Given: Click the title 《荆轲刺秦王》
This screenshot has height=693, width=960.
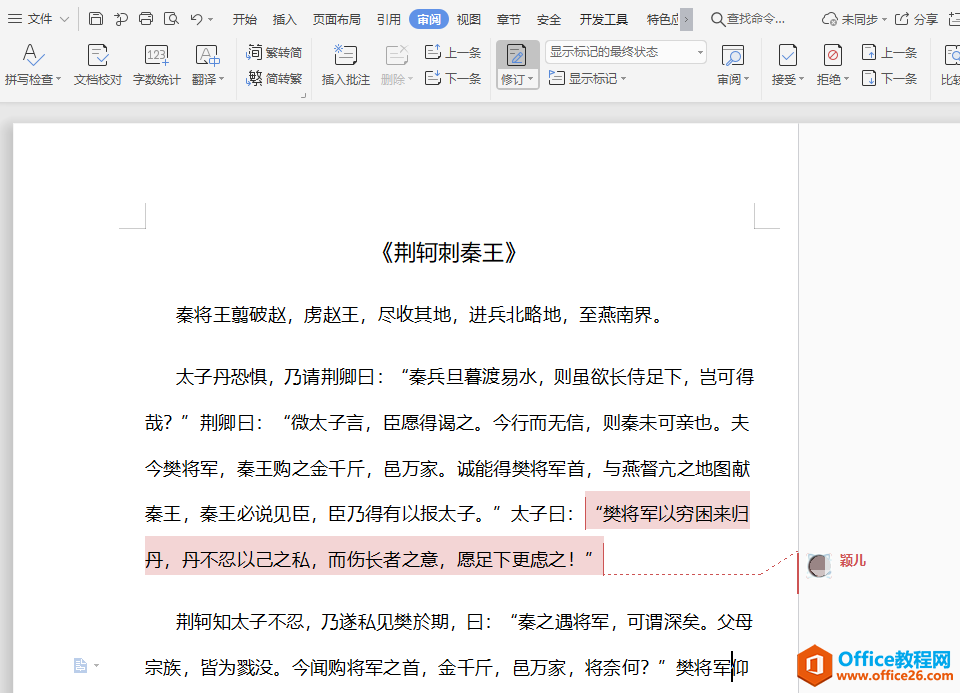Looking at the screenshot, I should click(x=449, y=252).
